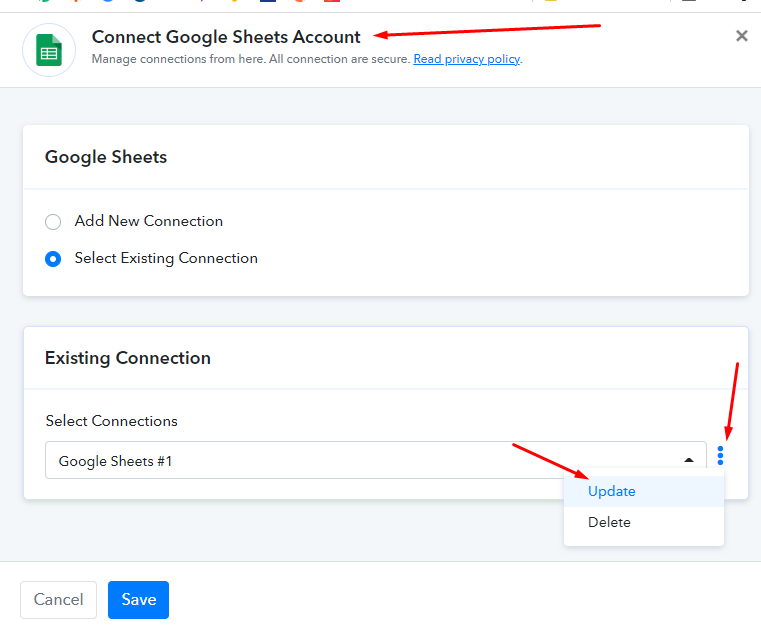Close the Connect Google Sheets dialog
The image size is (761, 630).
tap(741, 36)
